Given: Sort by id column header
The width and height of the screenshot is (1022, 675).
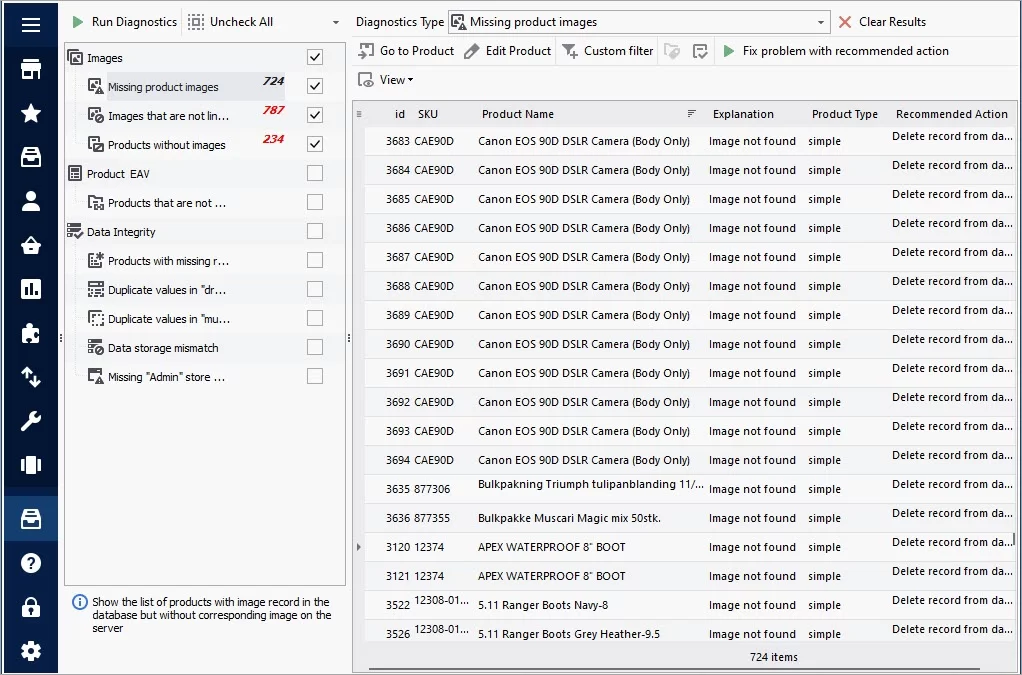Looking at the screenshot, I should (x=400, y=114).
